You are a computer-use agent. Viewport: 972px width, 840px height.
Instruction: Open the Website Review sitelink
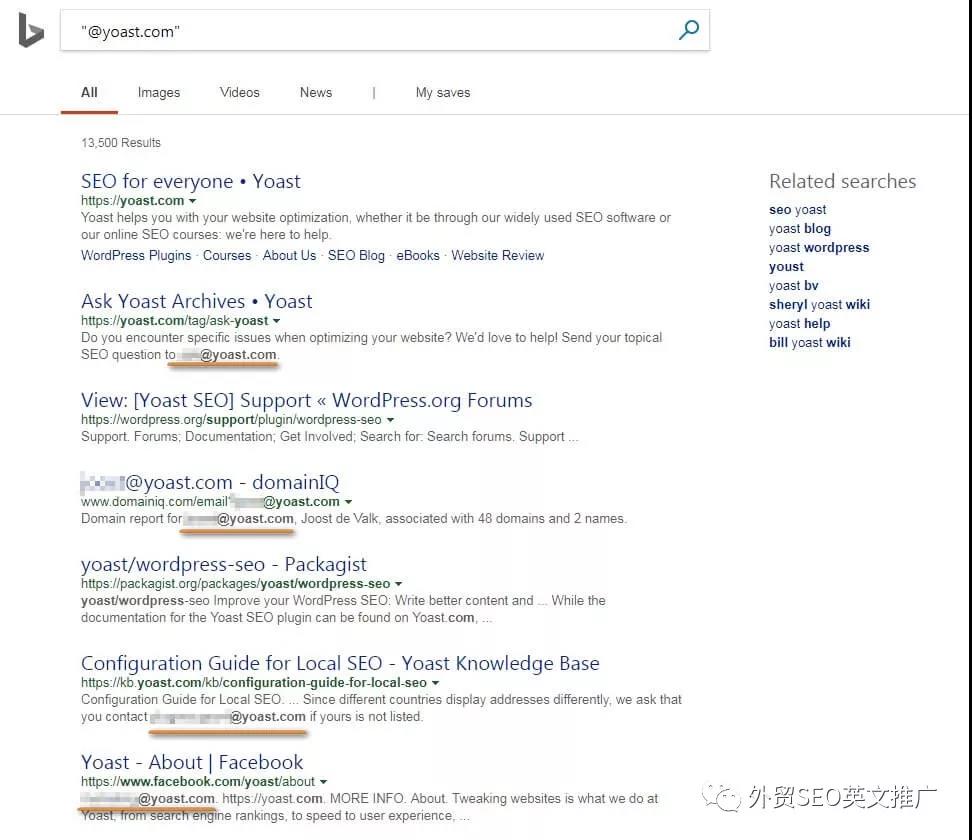(x=497, y=255)
